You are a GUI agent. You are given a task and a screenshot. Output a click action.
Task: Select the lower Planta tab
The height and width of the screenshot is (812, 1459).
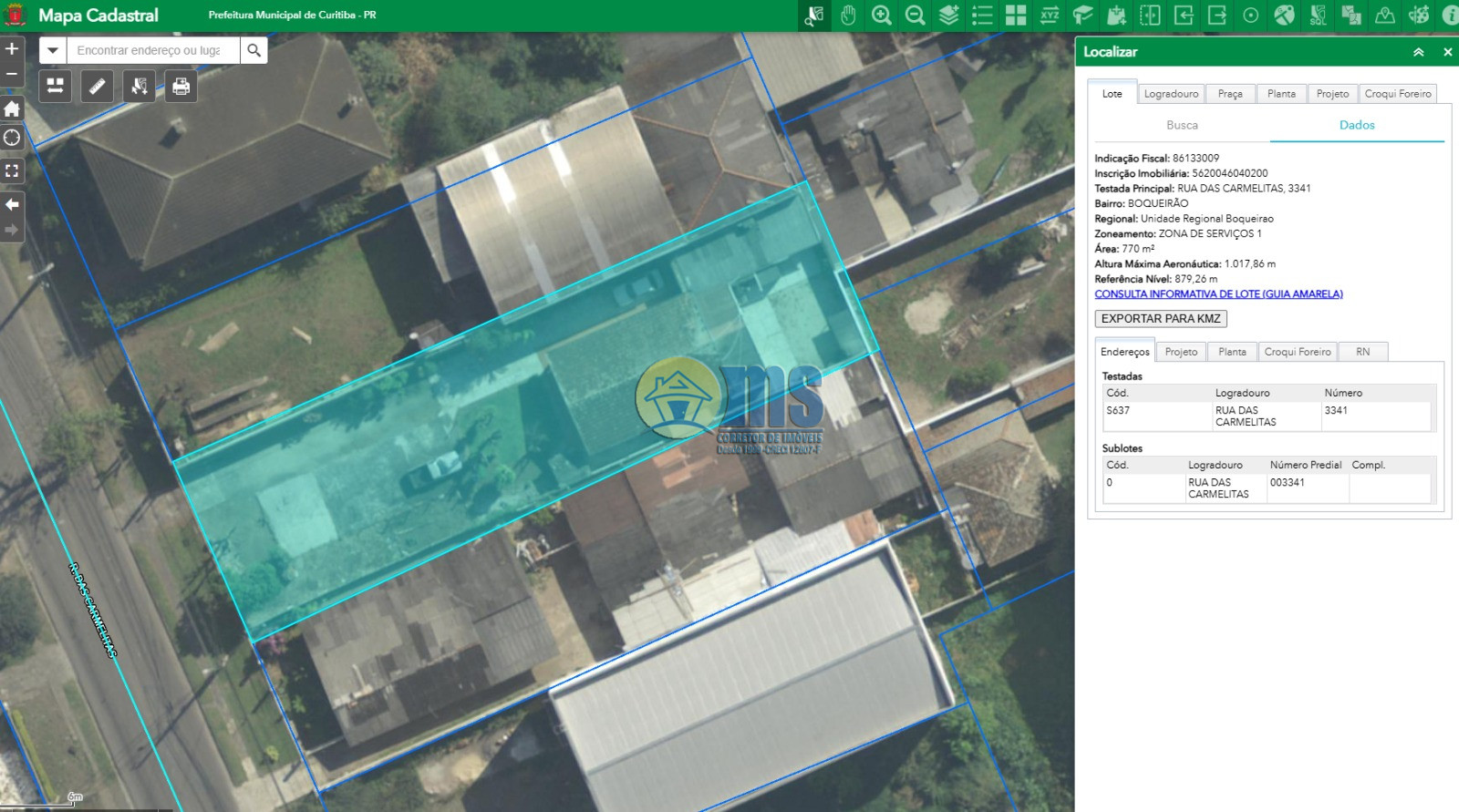coord(1232,352)
